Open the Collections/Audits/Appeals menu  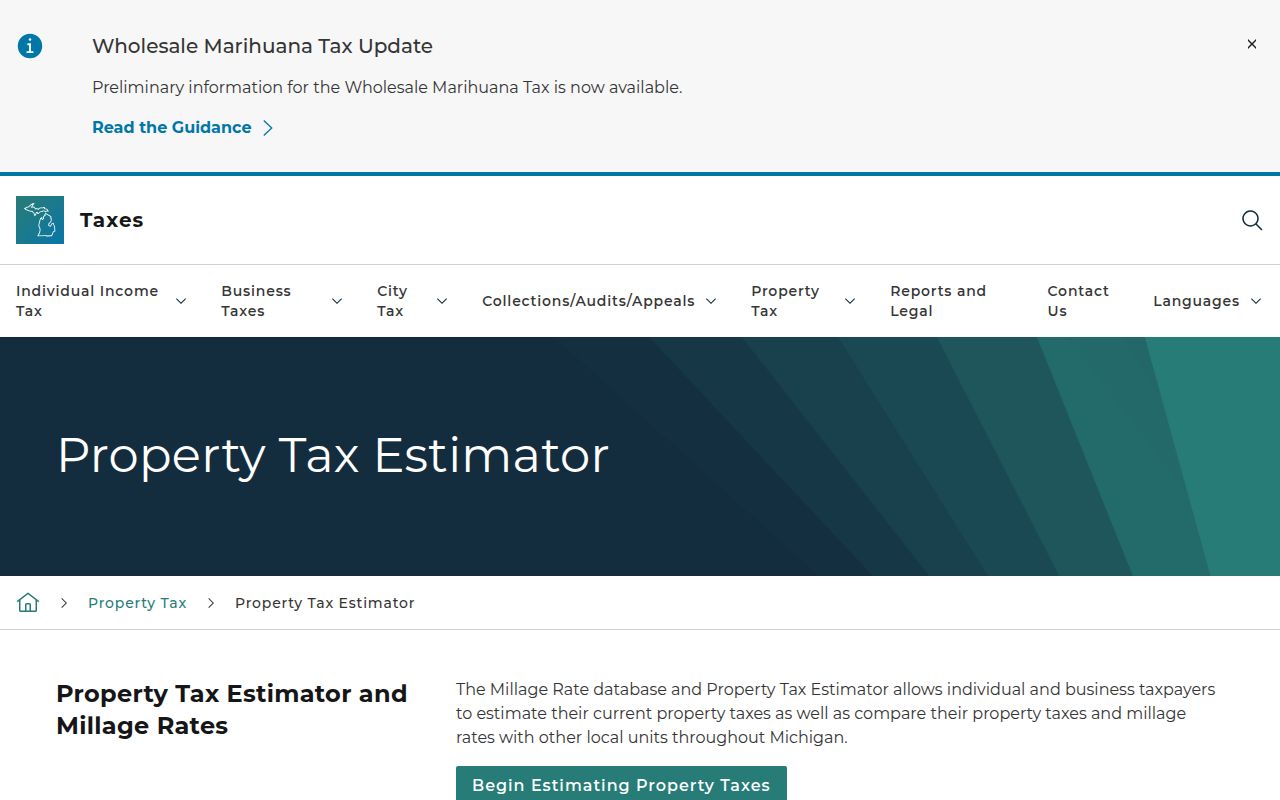pos(588,301)
